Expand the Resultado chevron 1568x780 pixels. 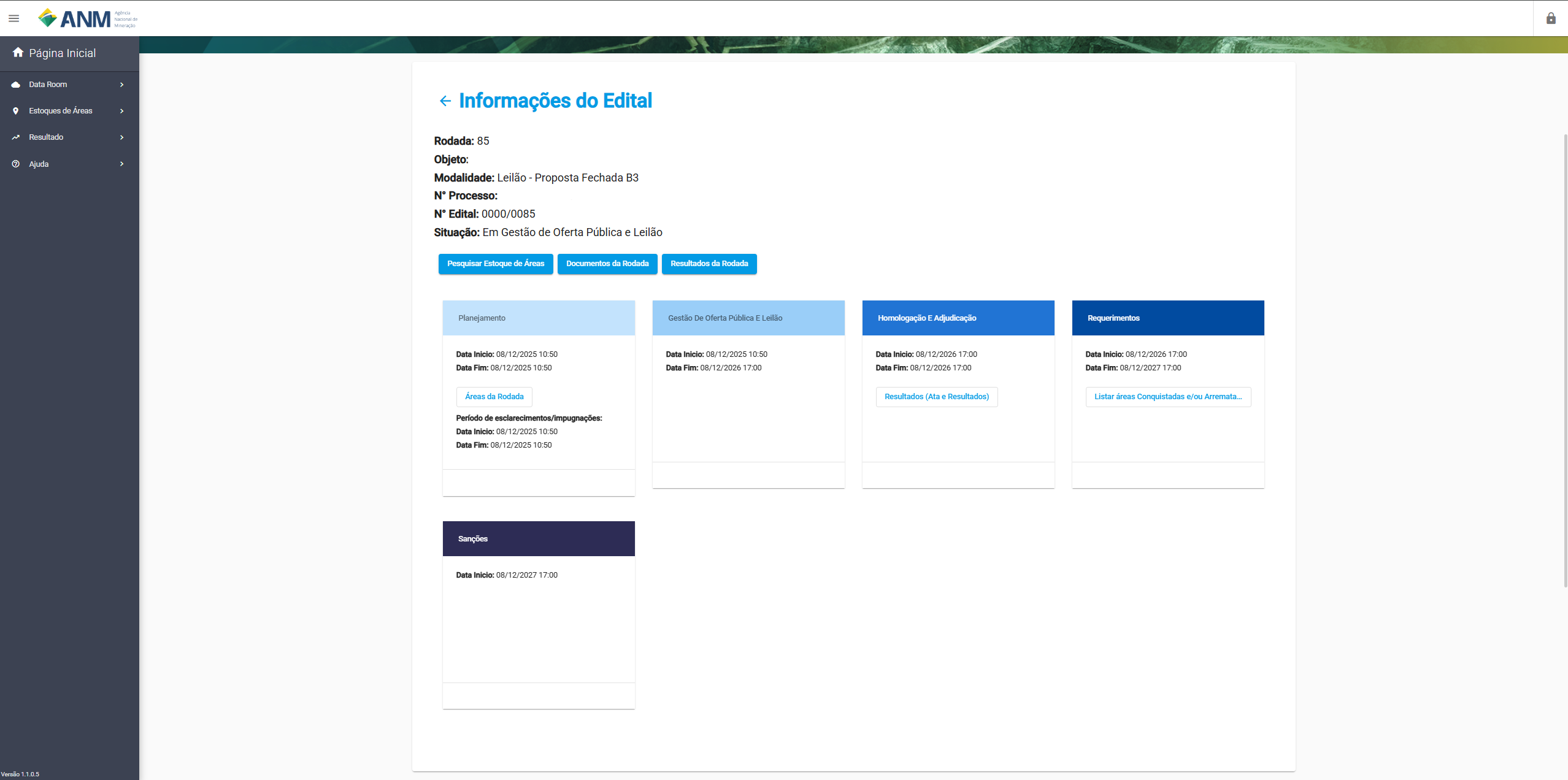pos(122,137)
